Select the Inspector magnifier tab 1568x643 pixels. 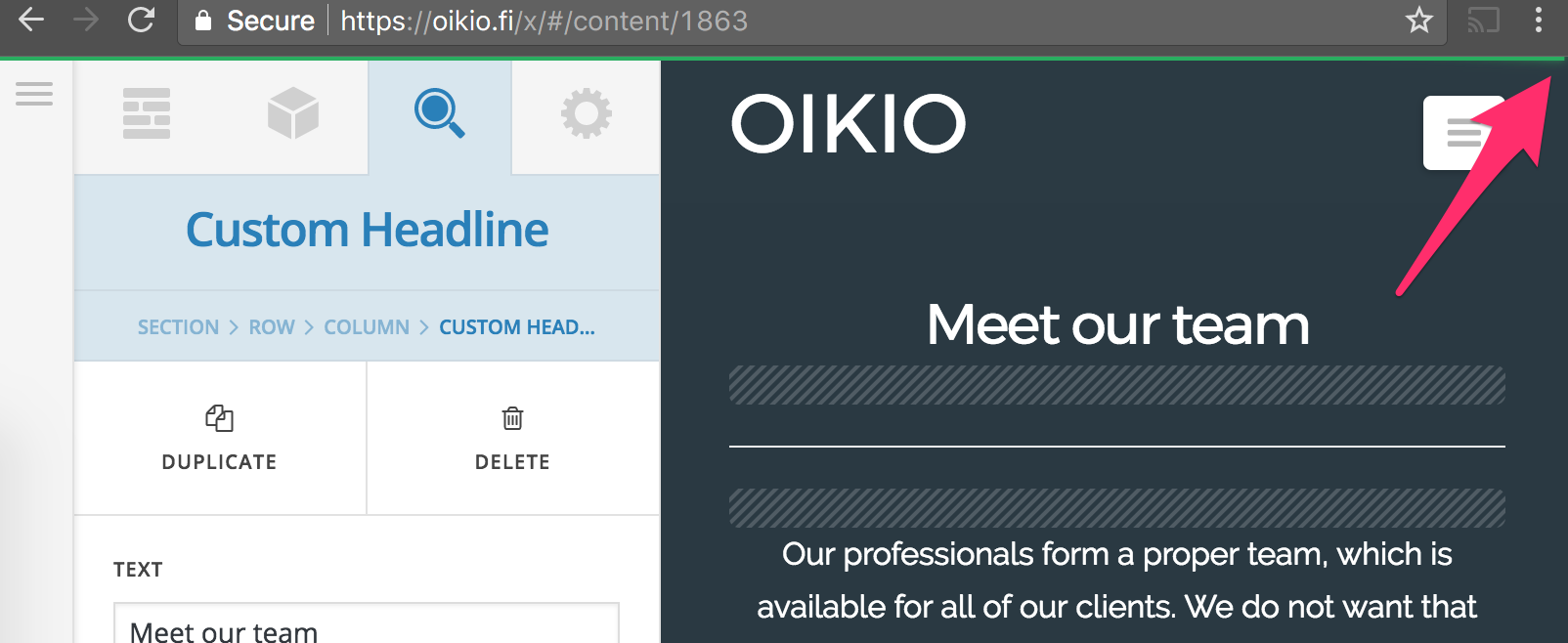[x=440, y=113]
